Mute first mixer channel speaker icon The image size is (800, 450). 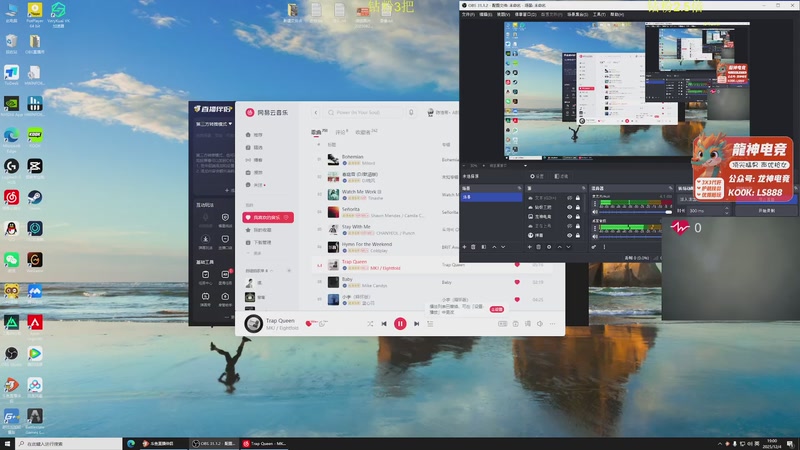[595, 212]
